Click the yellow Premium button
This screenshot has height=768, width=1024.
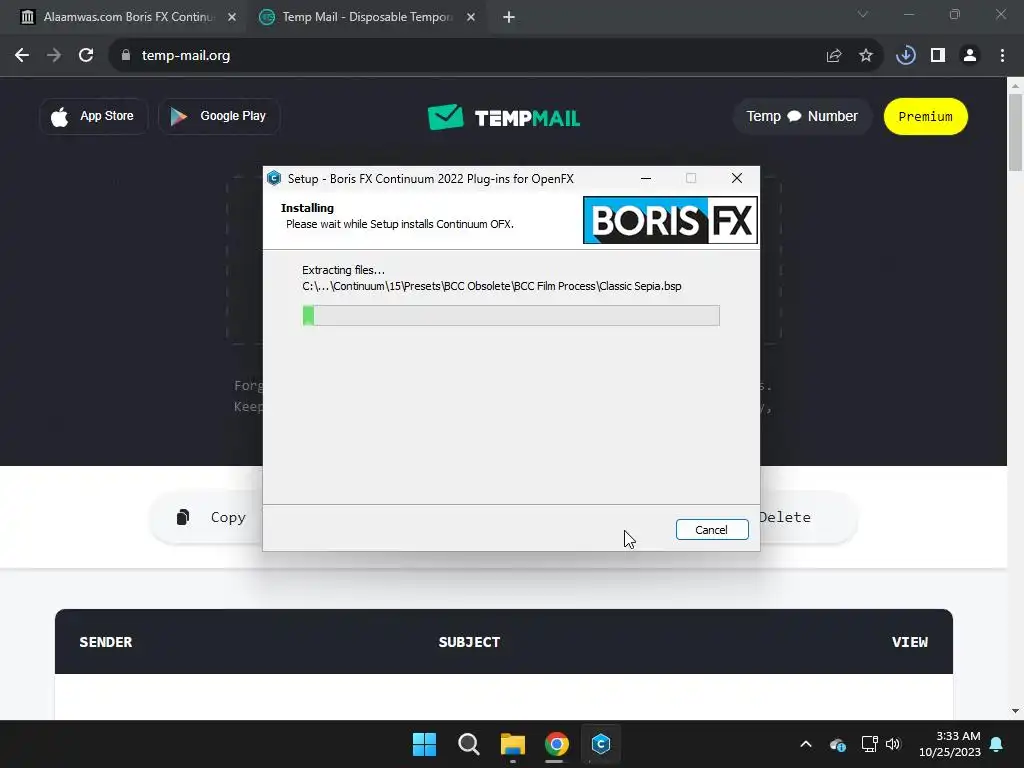(925, 116)
